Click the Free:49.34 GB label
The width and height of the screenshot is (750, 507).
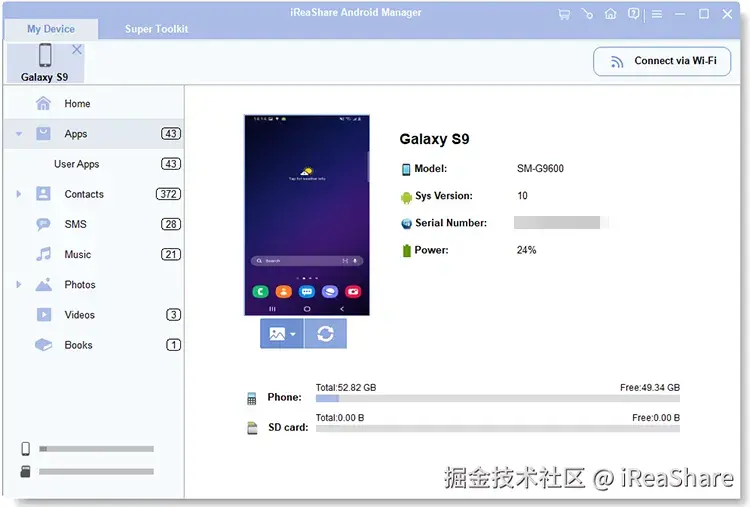[x=650, y=387]
